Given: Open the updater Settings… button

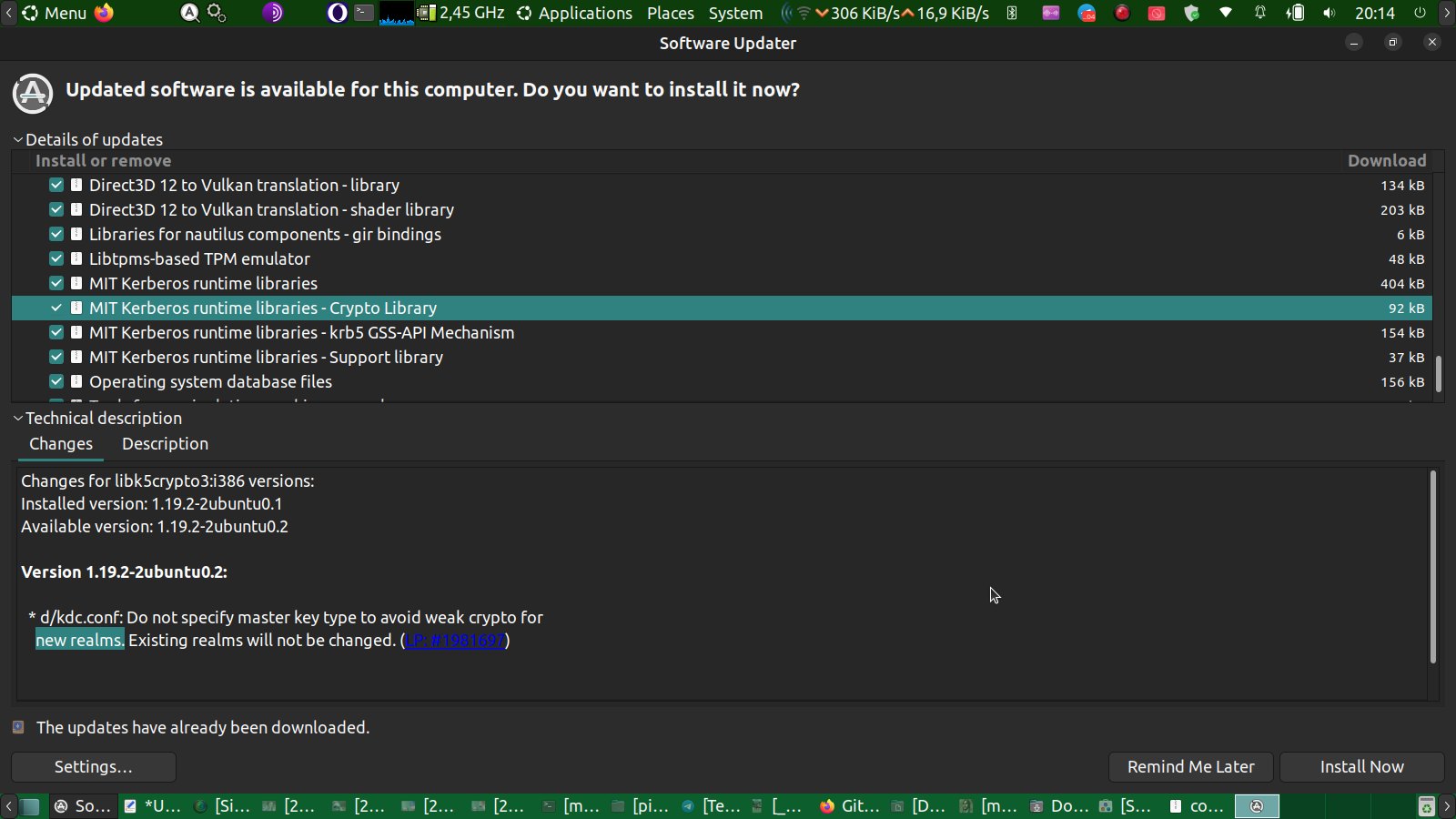Looking at the screenshot, I should [x=94, y=767].
